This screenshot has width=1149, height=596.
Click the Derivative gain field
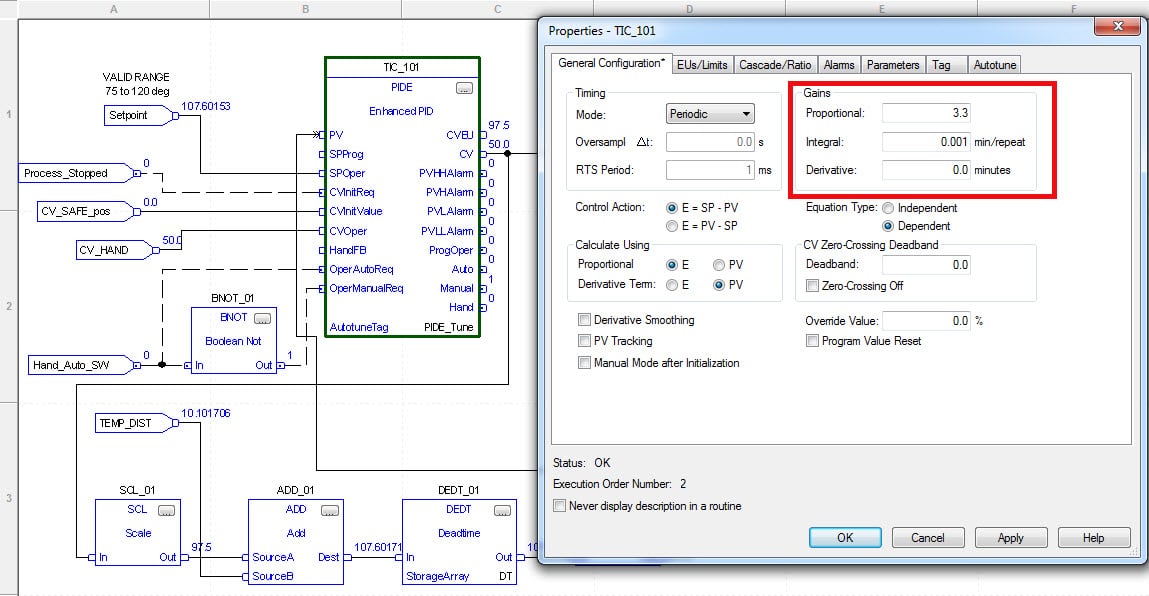click(926, 169)
